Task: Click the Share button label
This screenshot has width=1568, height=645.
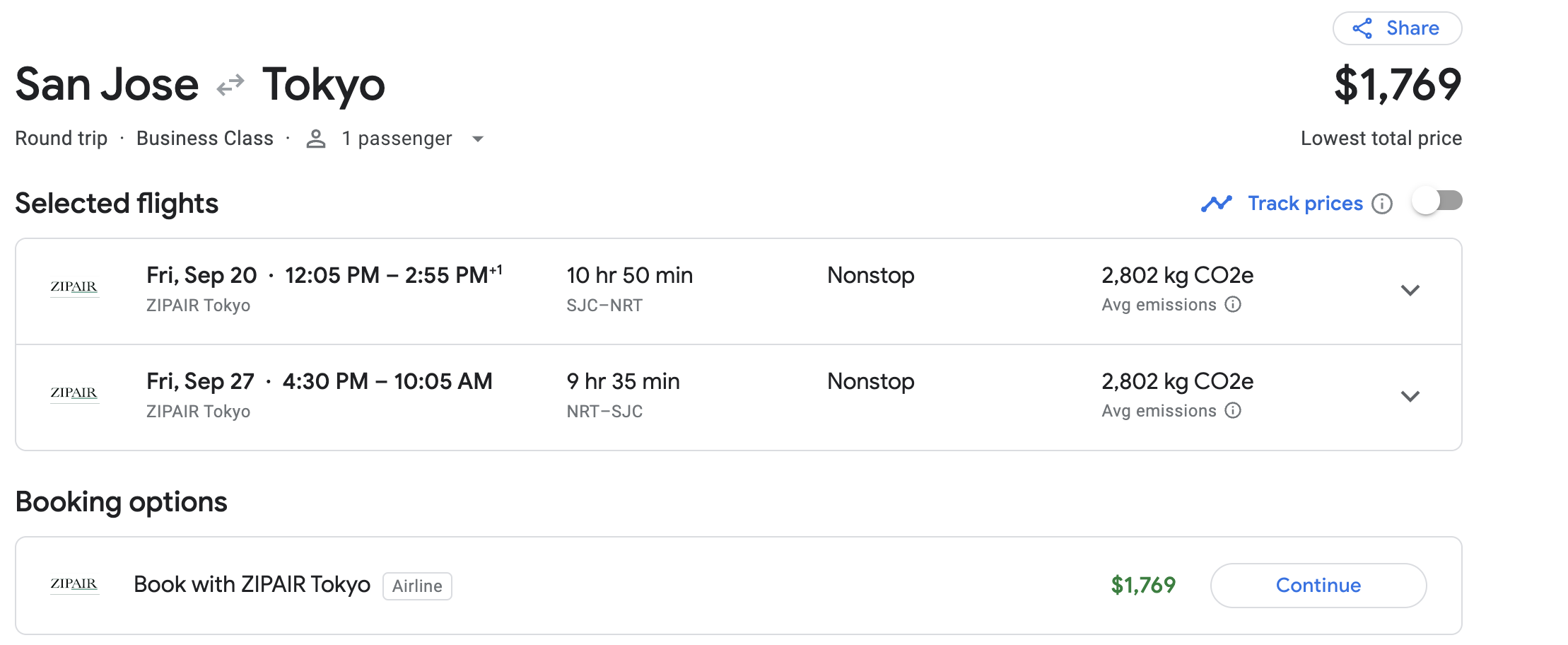Action: pyautogui.click(x=1412, y=28)
